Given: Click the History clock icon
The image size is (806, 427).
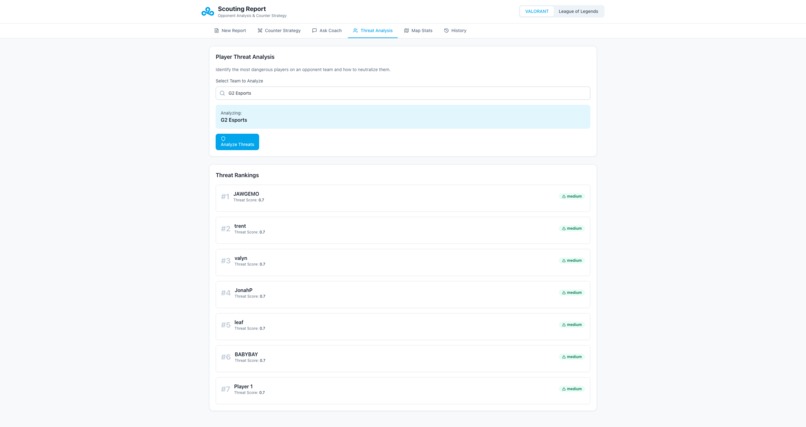Looking at the screenshot, I should (x=446, y=31).
